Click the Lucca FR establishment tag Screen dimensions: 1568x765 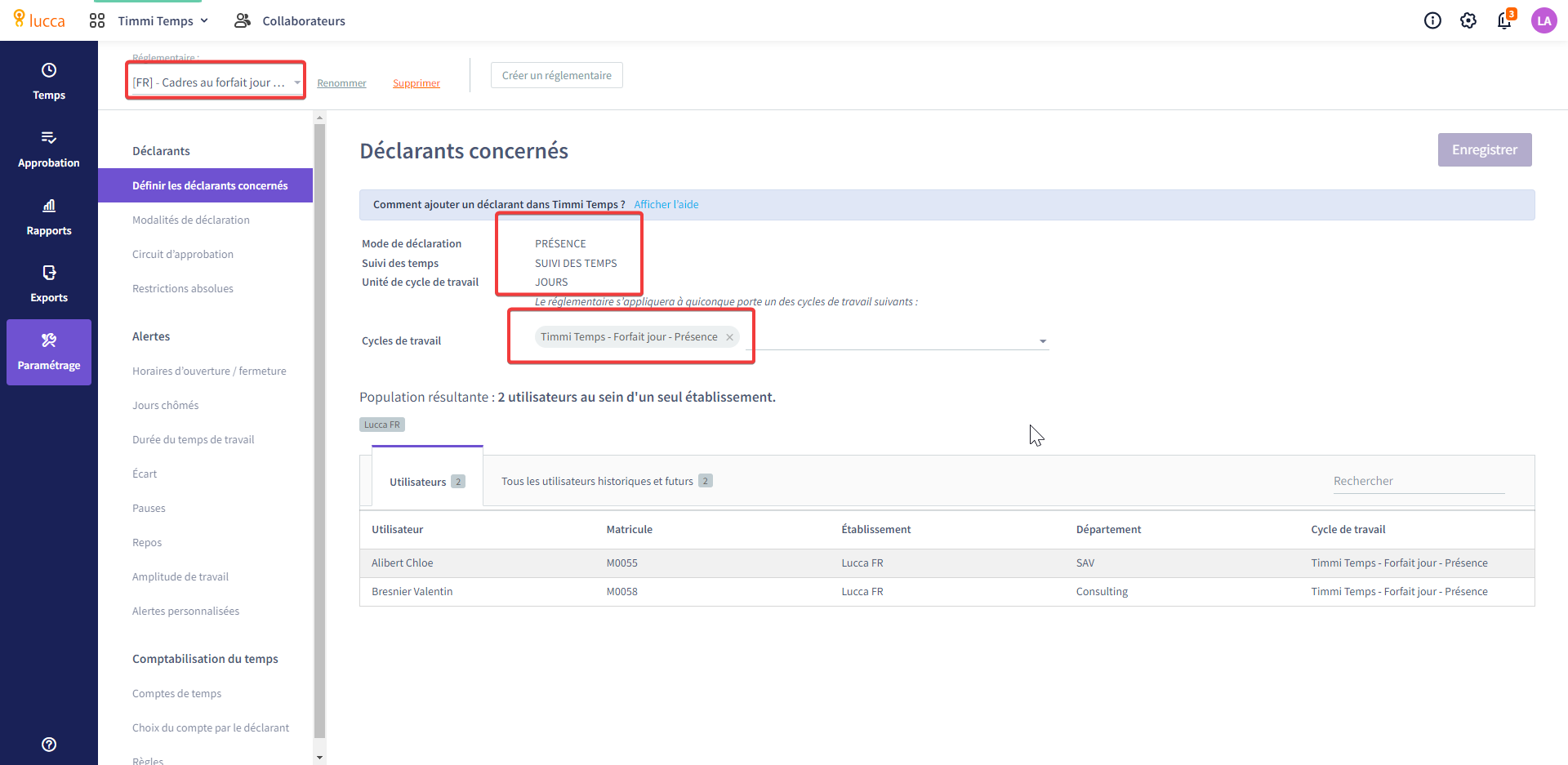click(x=382, y=425)
